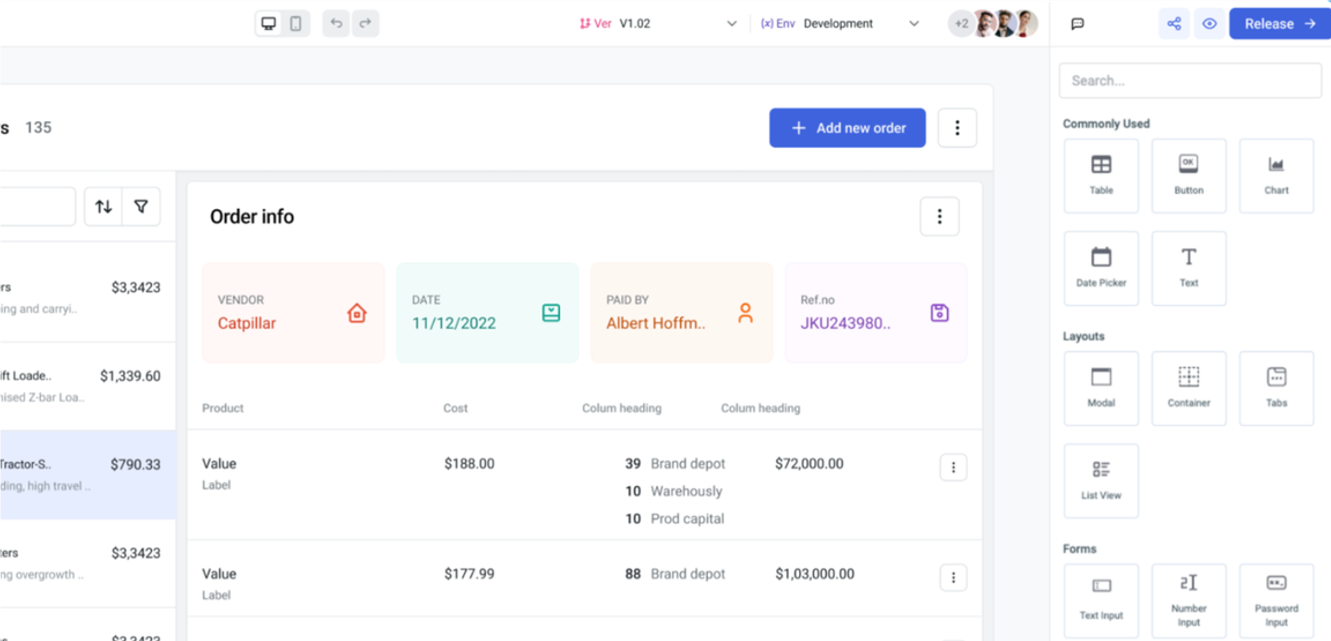This screenshot has width=1331, height=641.
Task: Undo the last change
Action: pyautogui.click(x=337, y=24)
